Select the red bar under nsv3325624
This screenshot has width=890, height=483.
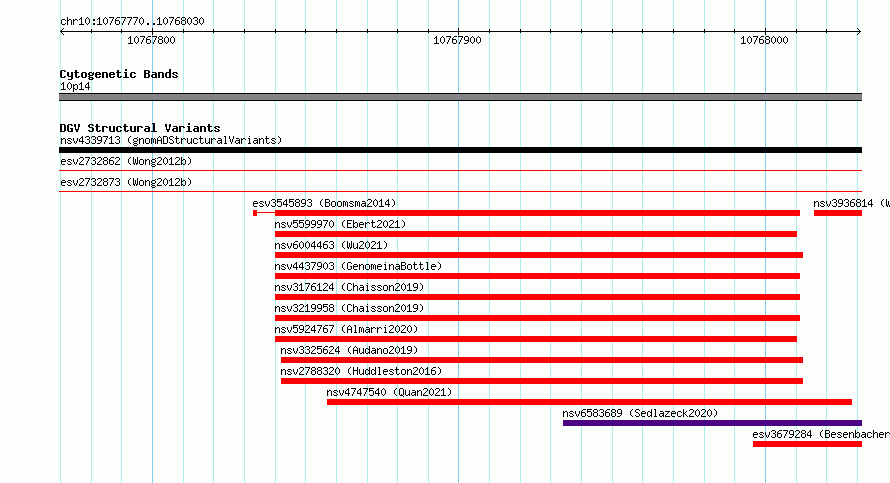(x=542, y=360)
